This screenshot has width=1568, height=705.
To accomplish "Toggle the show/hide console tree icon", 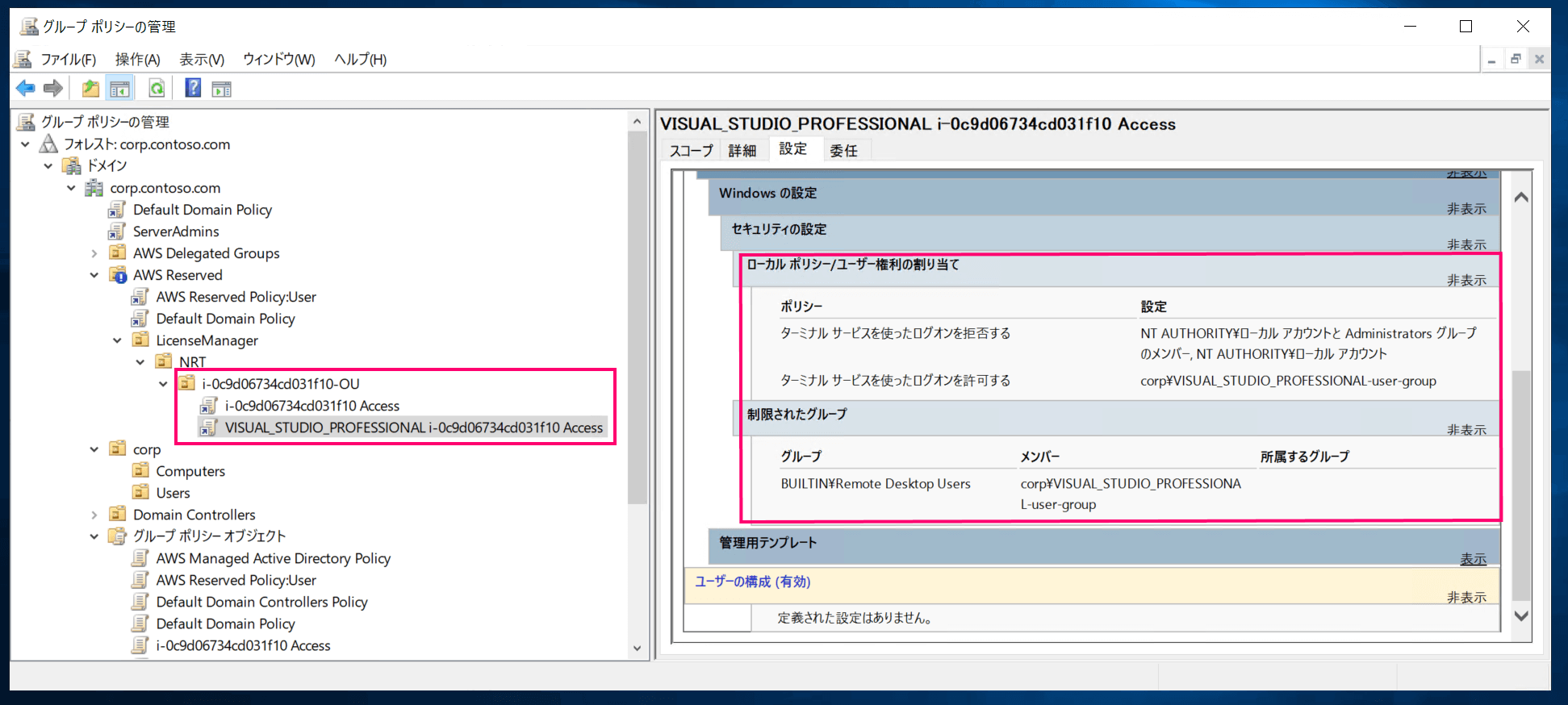I will [119, 89].
